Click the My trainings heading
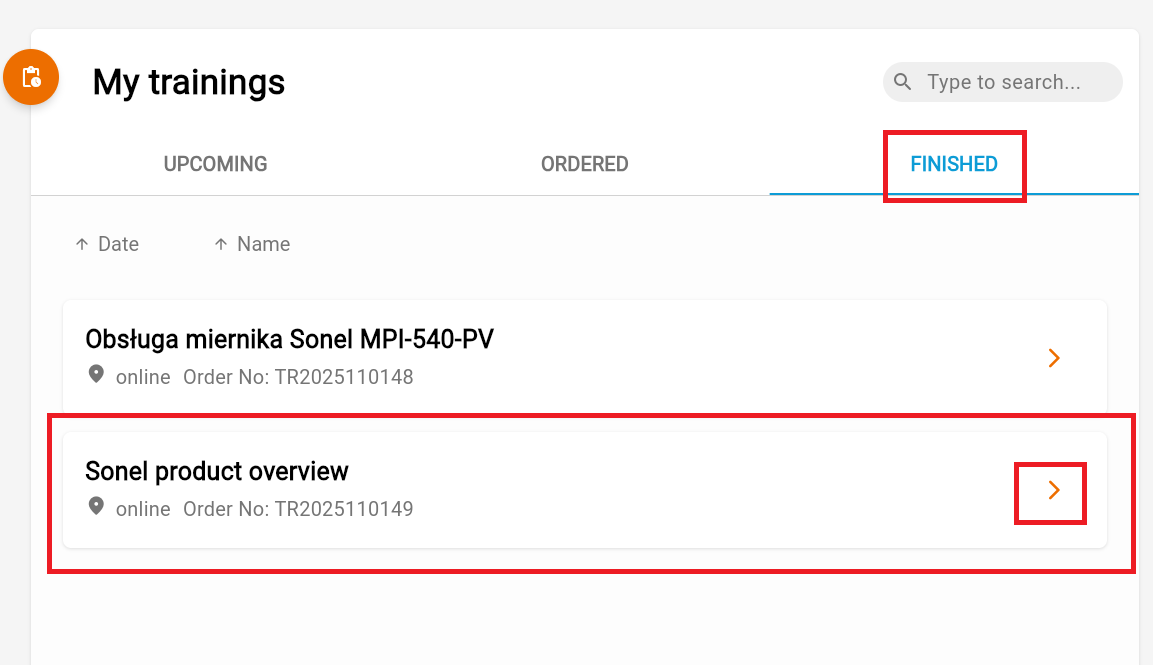Viewport: 1153px width, 665px height. pyautogui.click(x=189, y=82)
